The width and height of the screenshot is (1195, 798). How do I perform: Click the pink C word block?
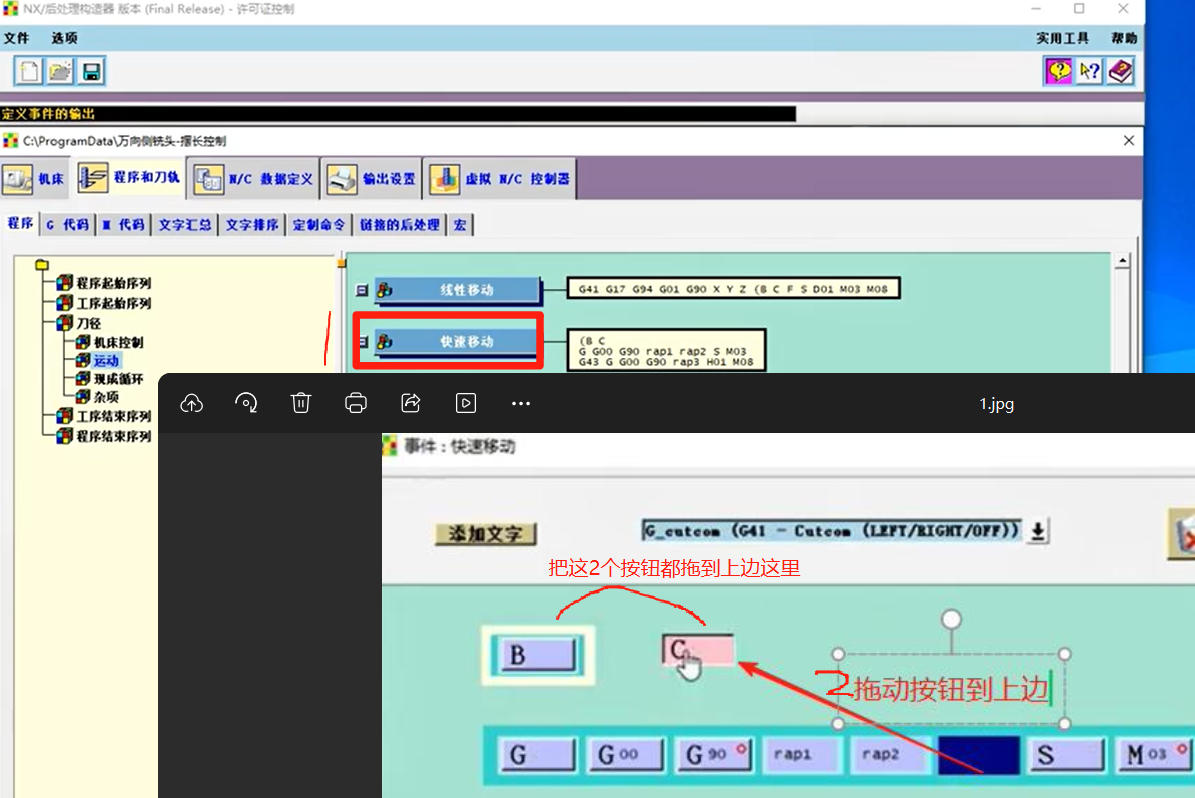698,650
